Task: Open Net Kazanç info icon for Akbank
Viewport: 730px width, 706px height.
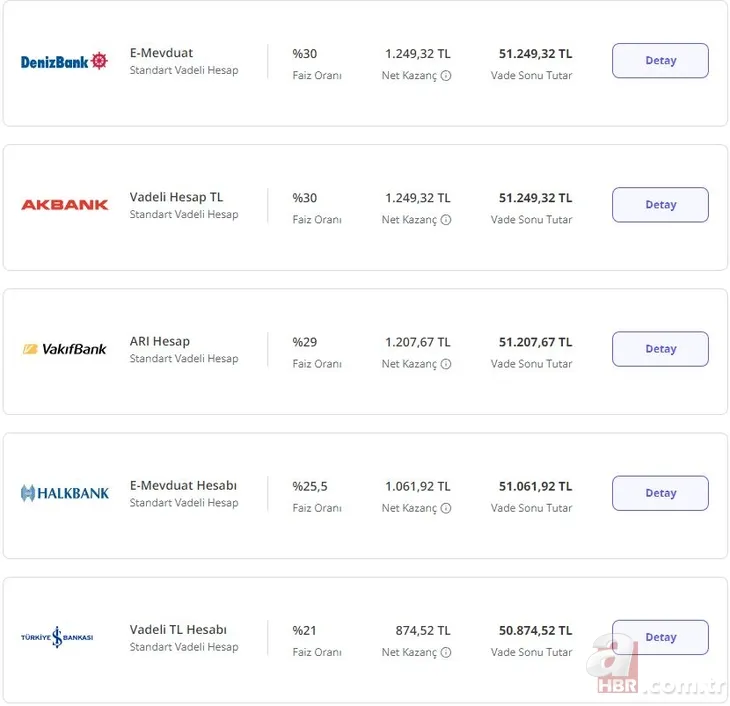Action: 446,220
